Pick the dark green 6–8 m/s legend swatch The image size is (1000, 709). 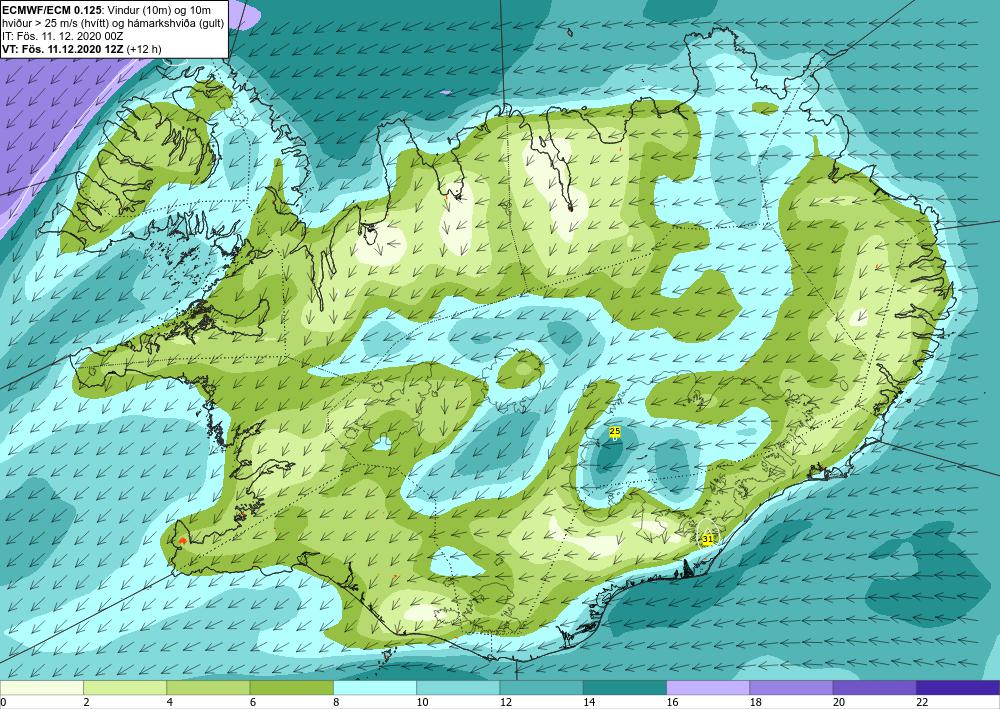coord(291,687)
